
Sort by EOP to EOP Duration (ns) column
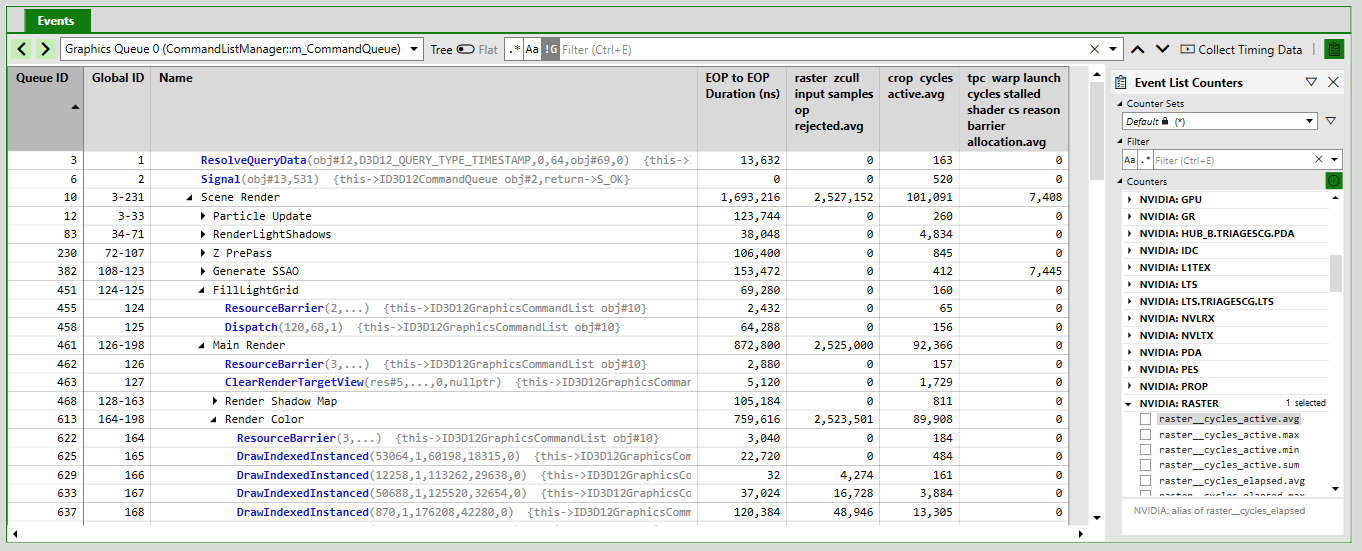pos(742,108)
